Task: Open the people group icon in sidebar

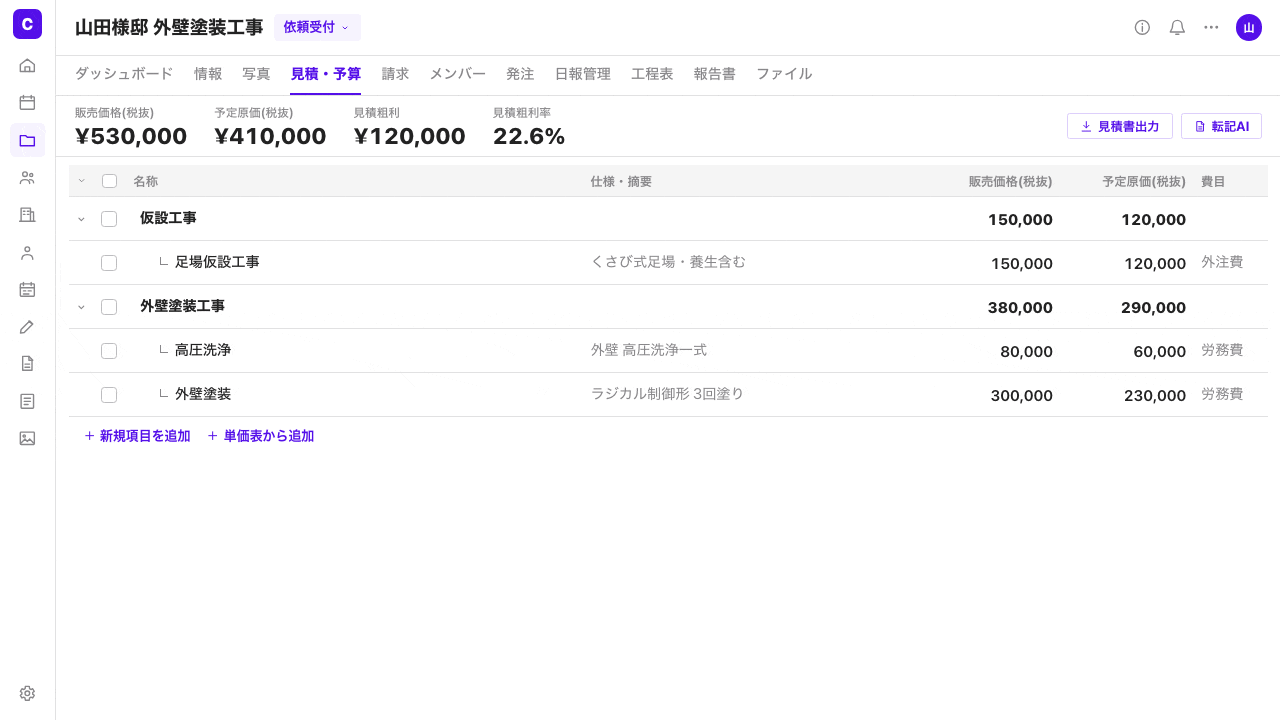Action: click(27, 177)
